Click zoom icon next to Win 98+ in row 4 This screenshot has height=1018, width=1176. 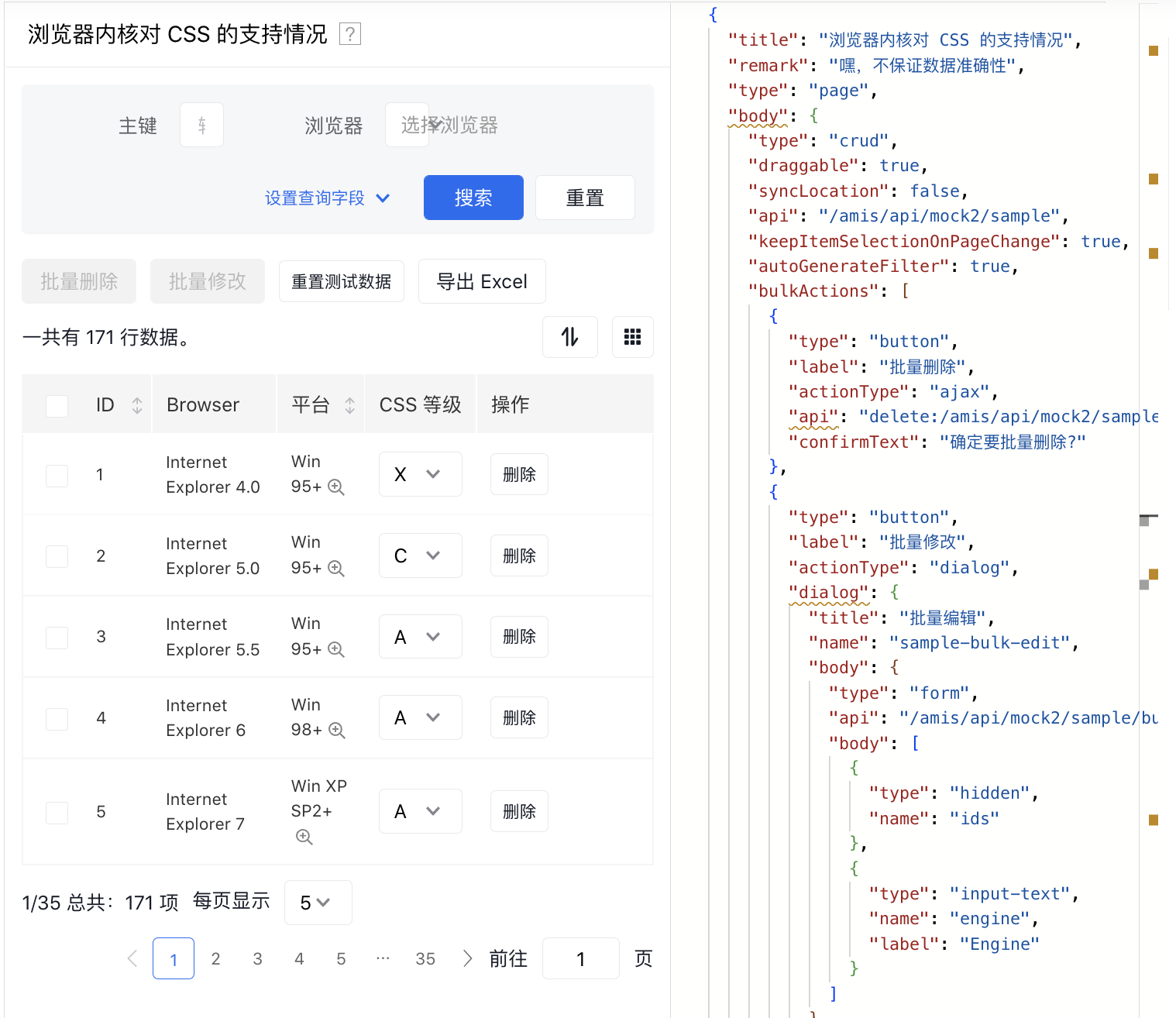point(337,731)
